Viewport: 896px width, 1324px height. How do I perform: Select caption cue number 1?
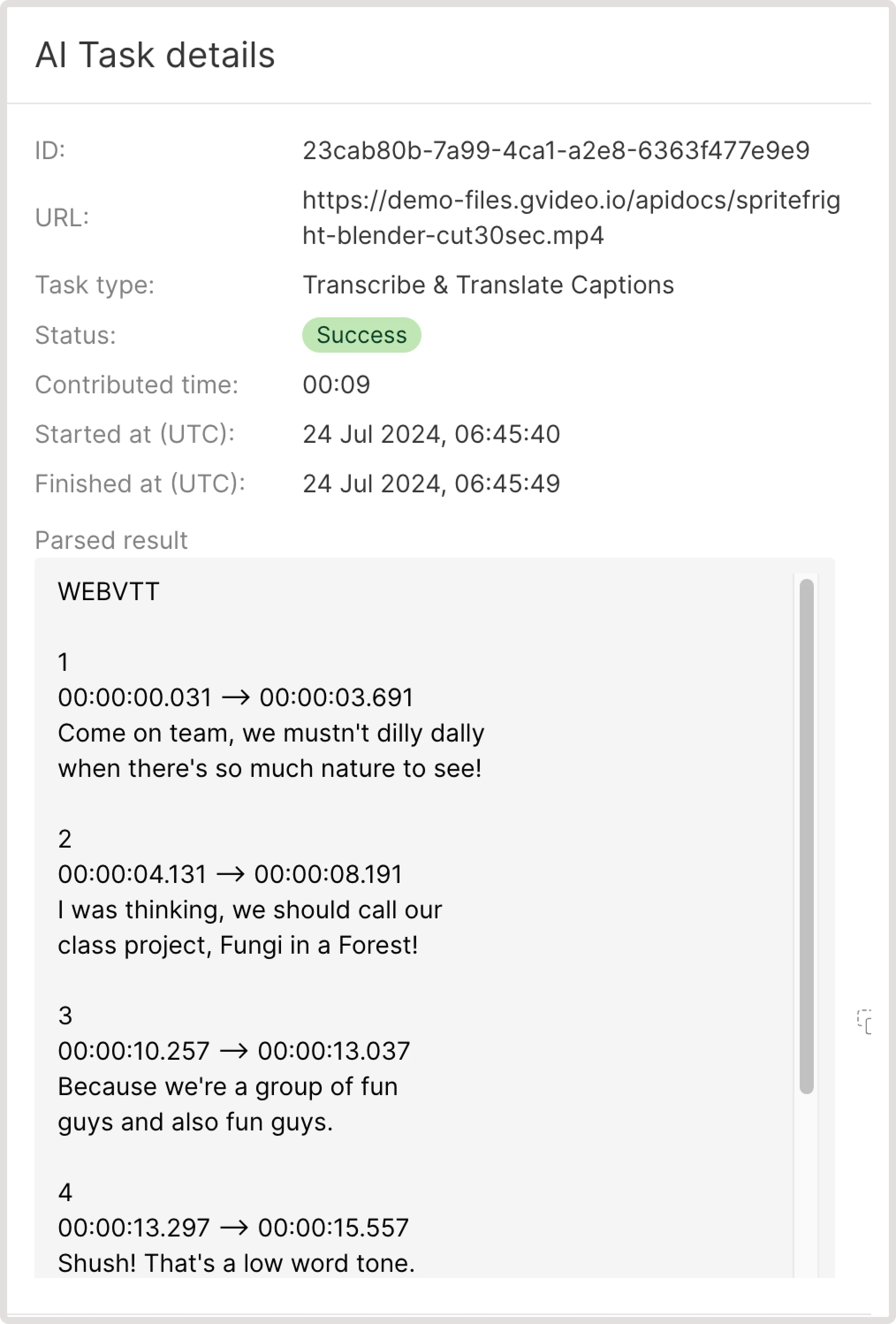point(64,662)
